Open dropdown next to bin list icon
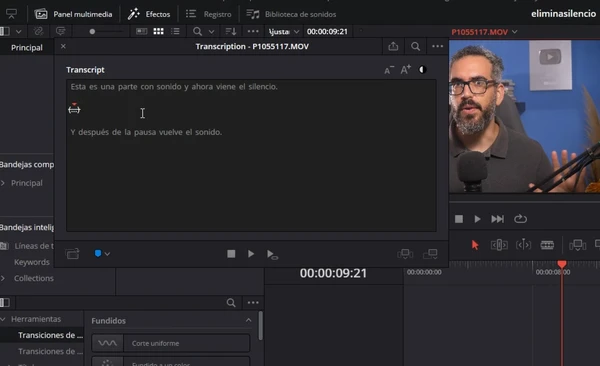Screen dimensions: 600x366 pyautogui.click(x=18, y=31)
